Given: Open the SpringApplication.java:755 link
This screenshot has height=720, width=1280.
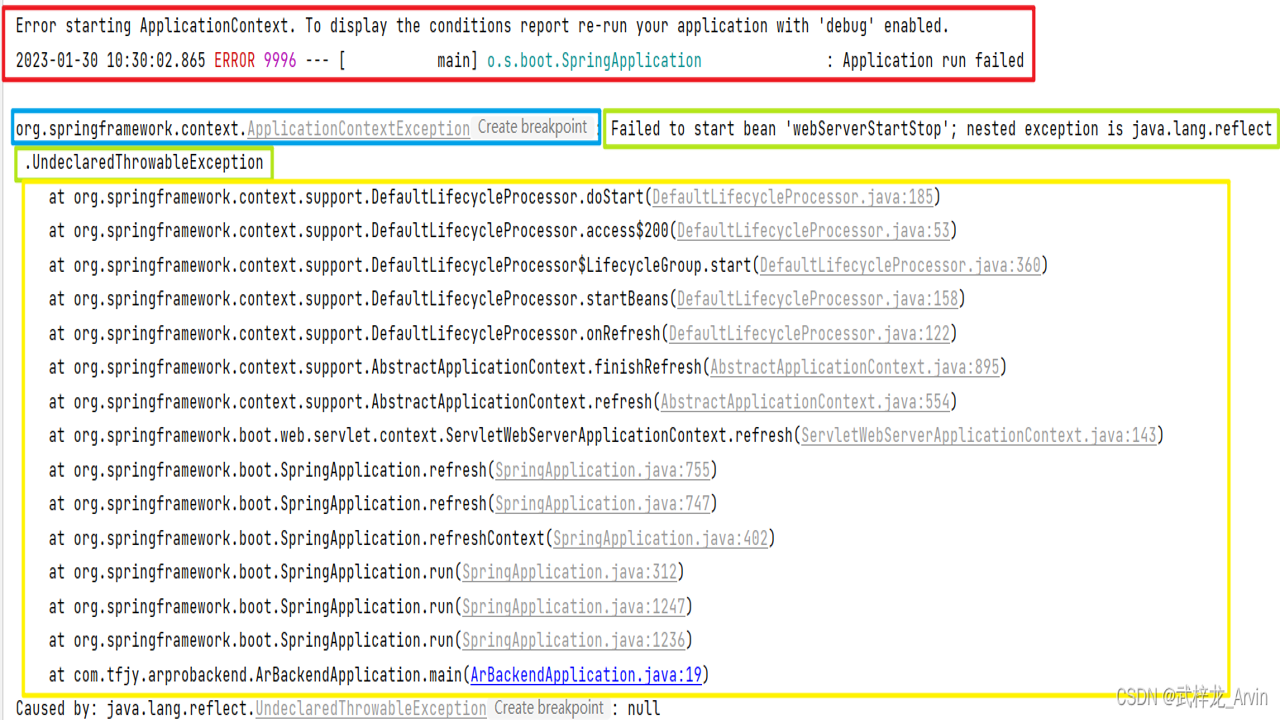Looking at the screenshot, I should (602, 470).
